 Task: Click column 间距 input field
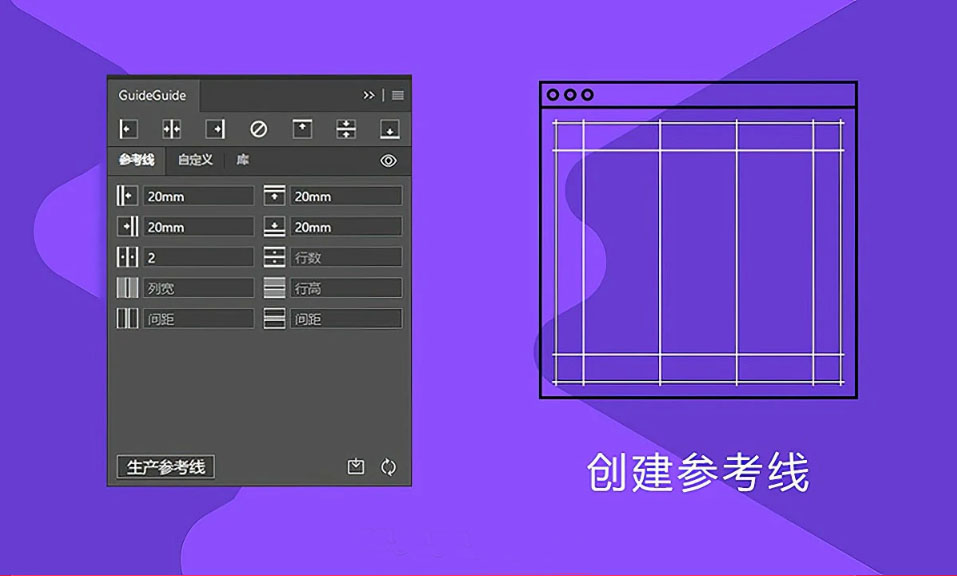198,318
